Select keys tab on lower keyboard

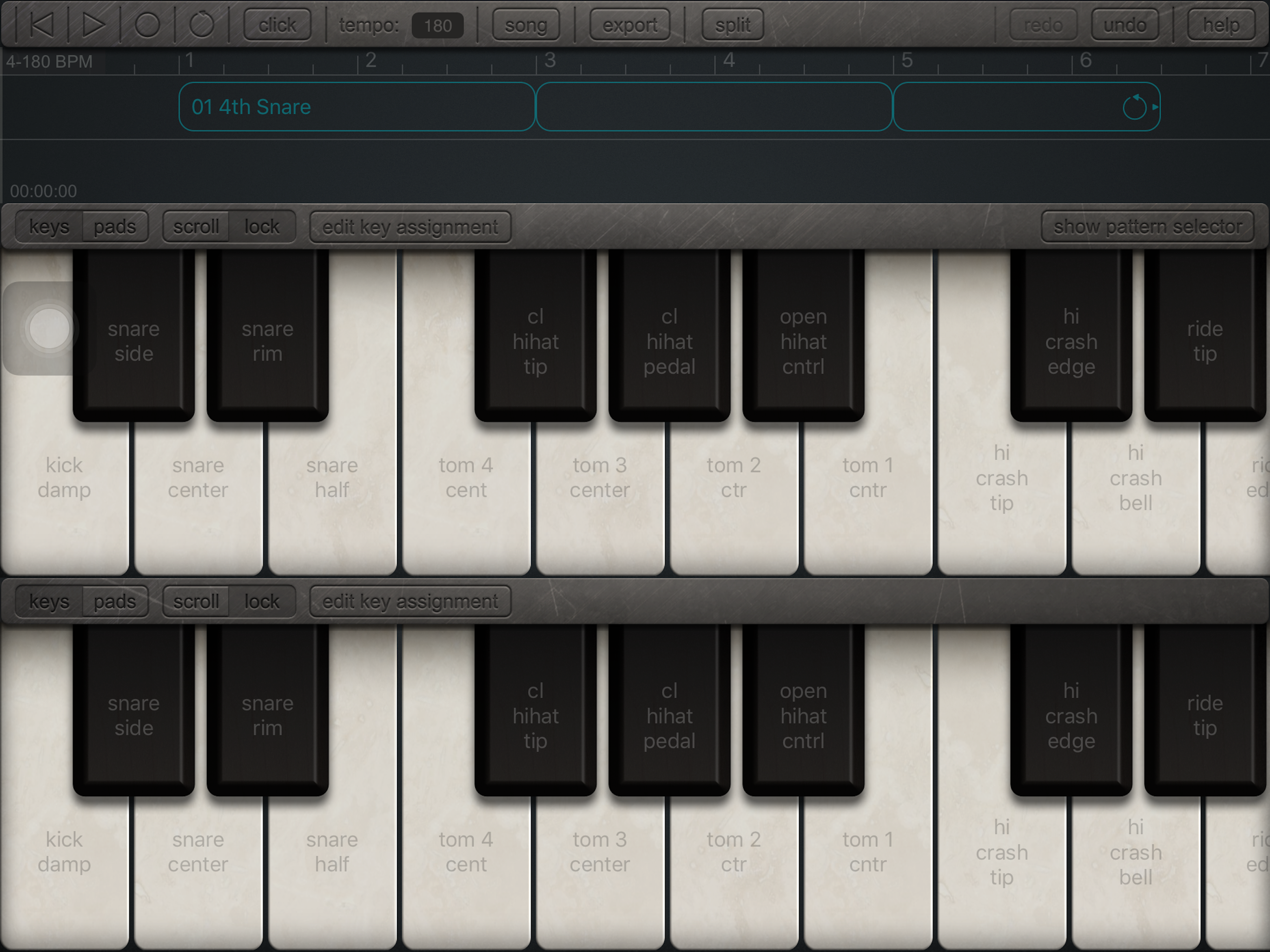49,601
